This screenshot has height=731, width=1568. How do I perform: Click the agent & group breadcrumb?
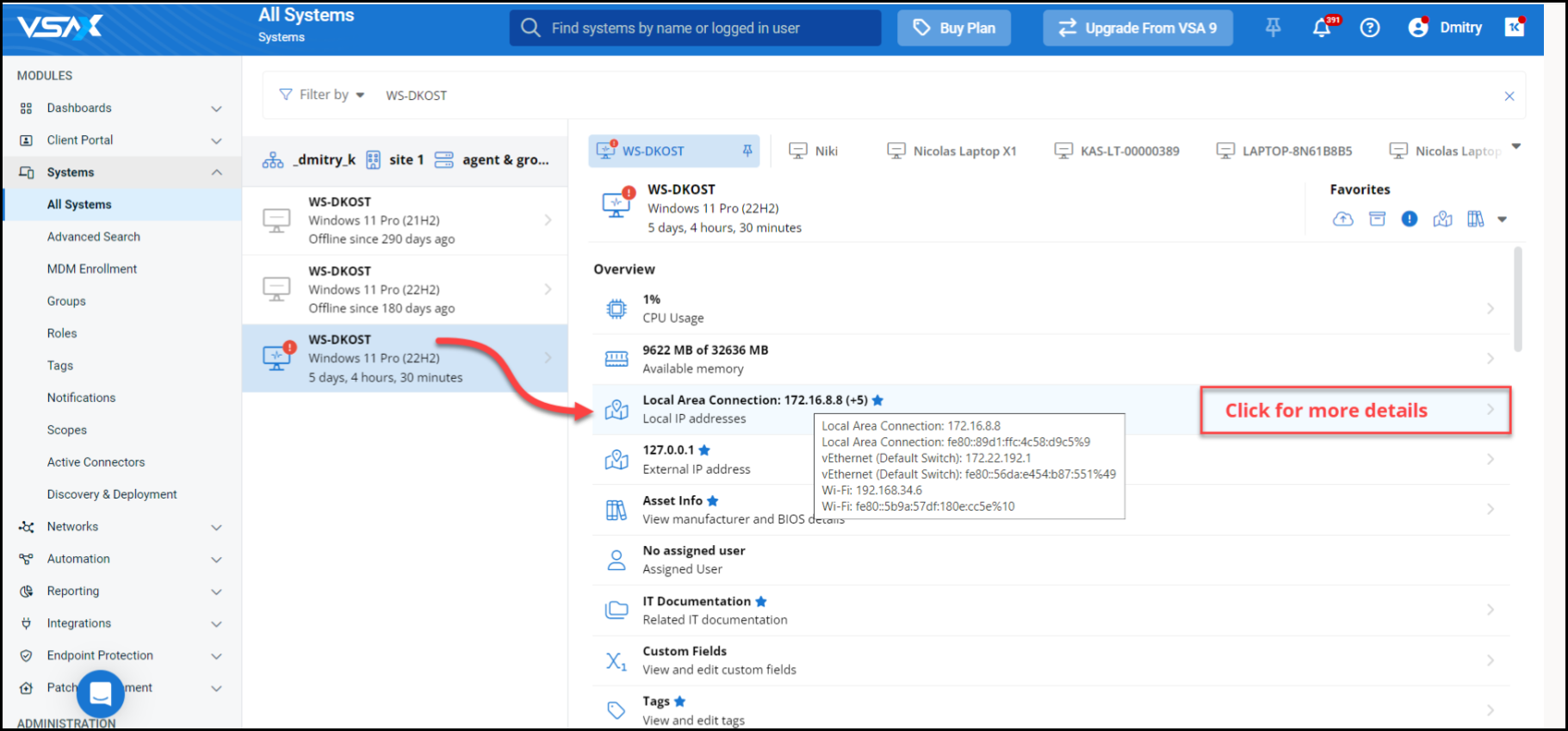pos(492,159)
